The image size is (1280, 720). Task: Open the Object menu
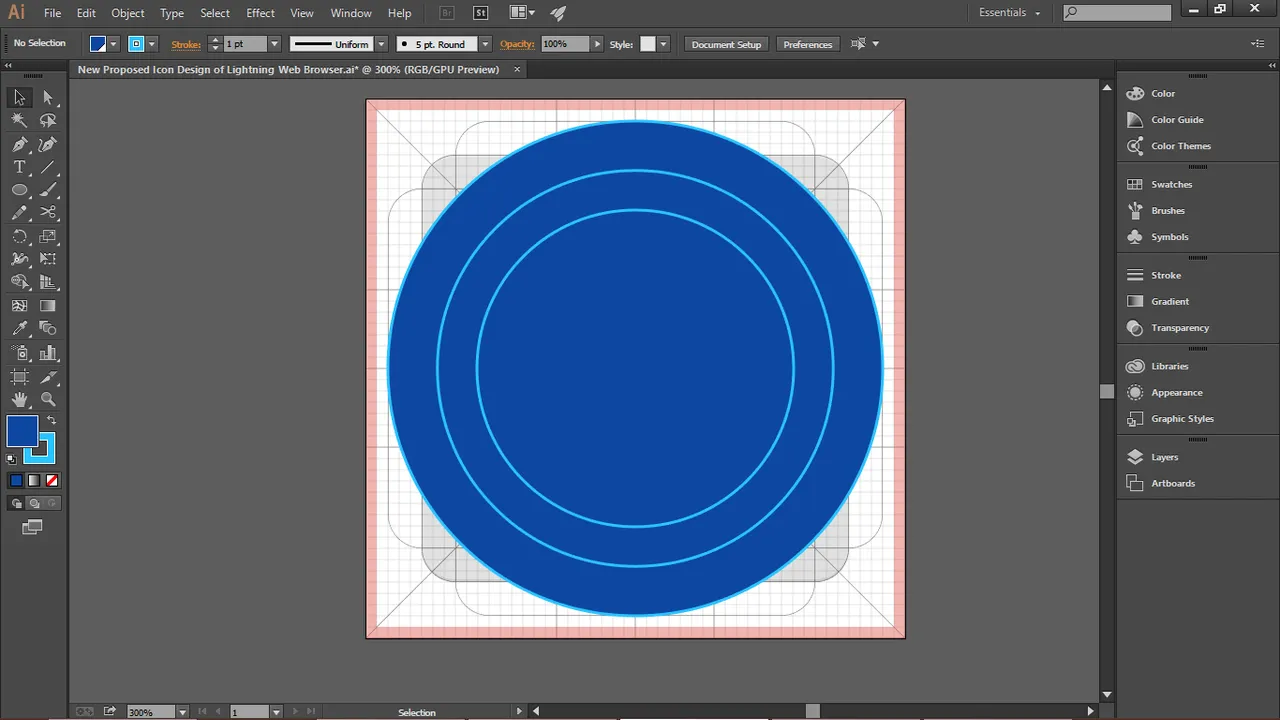128,13
